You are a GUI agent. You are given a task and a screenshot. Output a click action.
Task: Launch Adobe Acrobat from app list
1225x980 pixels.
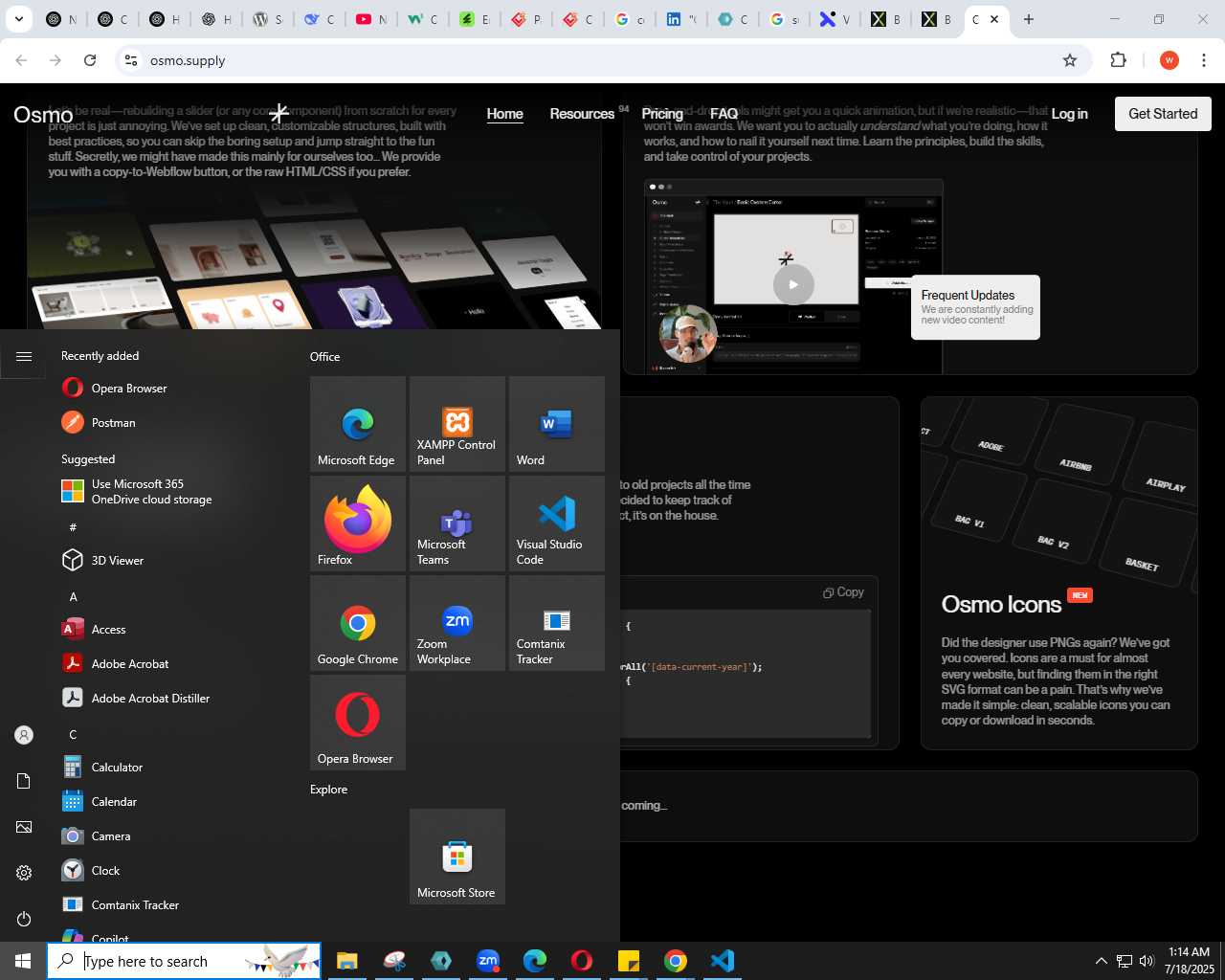172,664
